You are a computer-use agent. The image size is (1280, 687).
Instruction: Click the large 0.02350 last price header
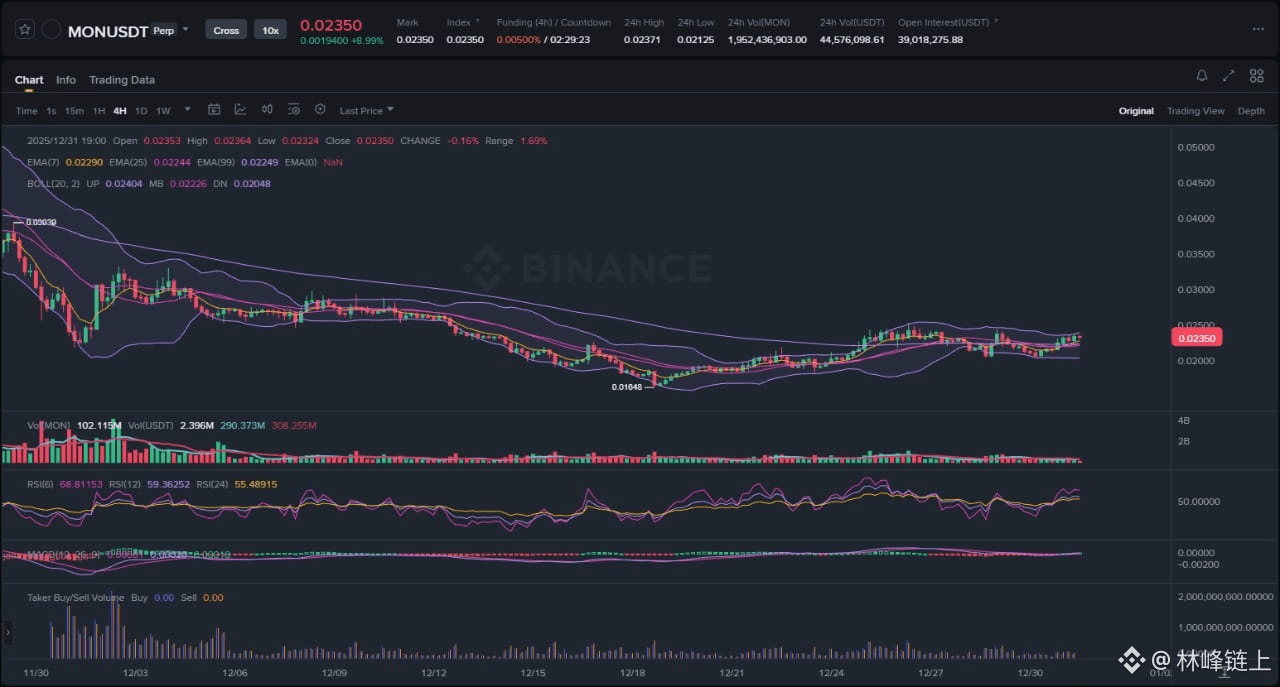click(x=331, y=24)
